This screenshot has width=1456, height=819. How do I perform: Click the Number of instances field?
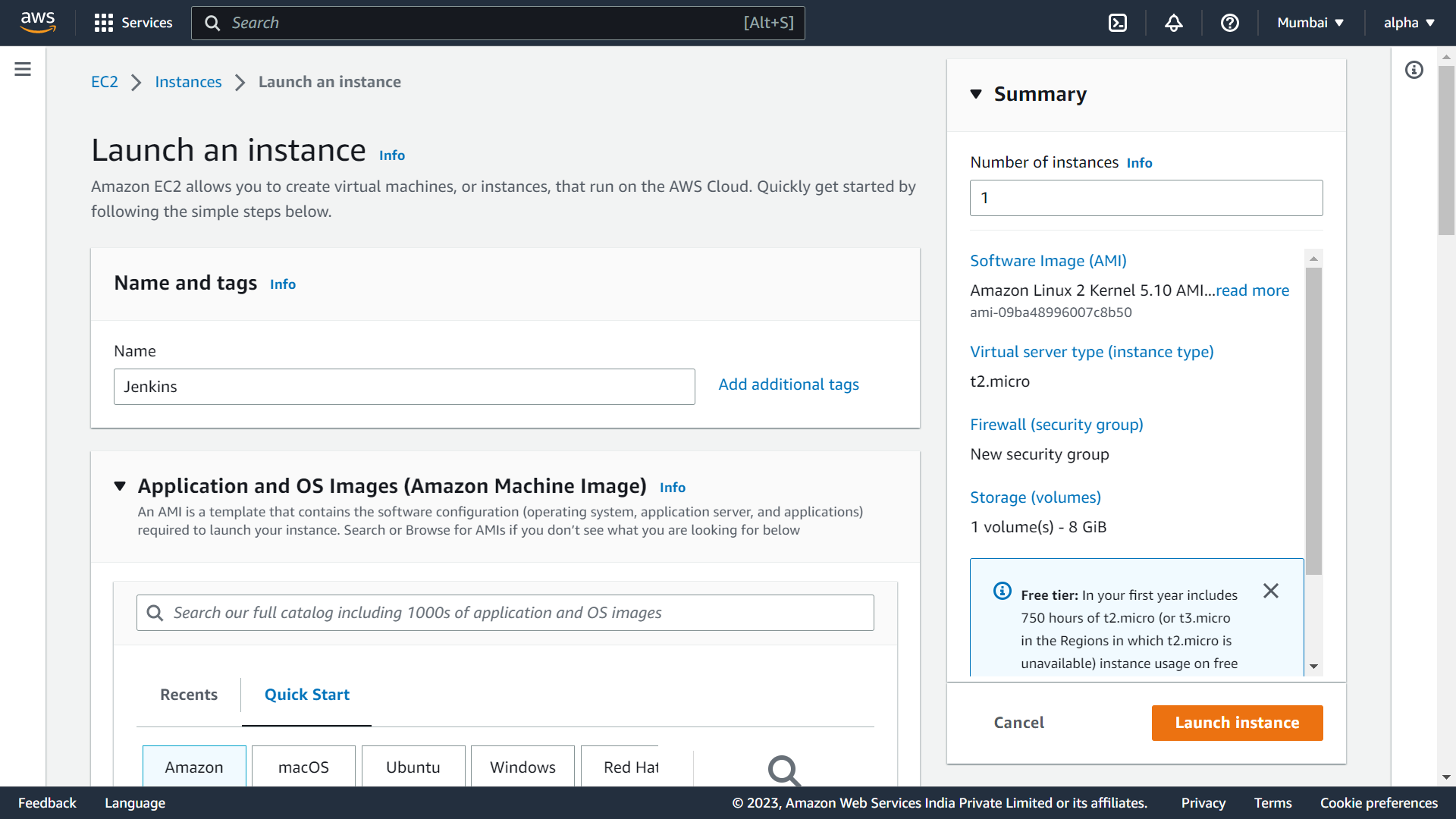pyautogui.click(x=1146, y=198)
